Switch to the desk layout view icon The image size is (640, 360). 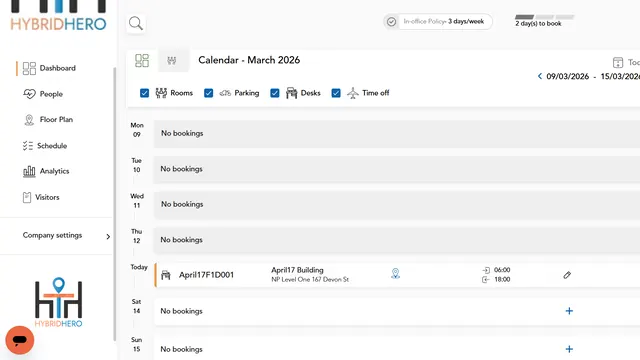tap(172, 61)
